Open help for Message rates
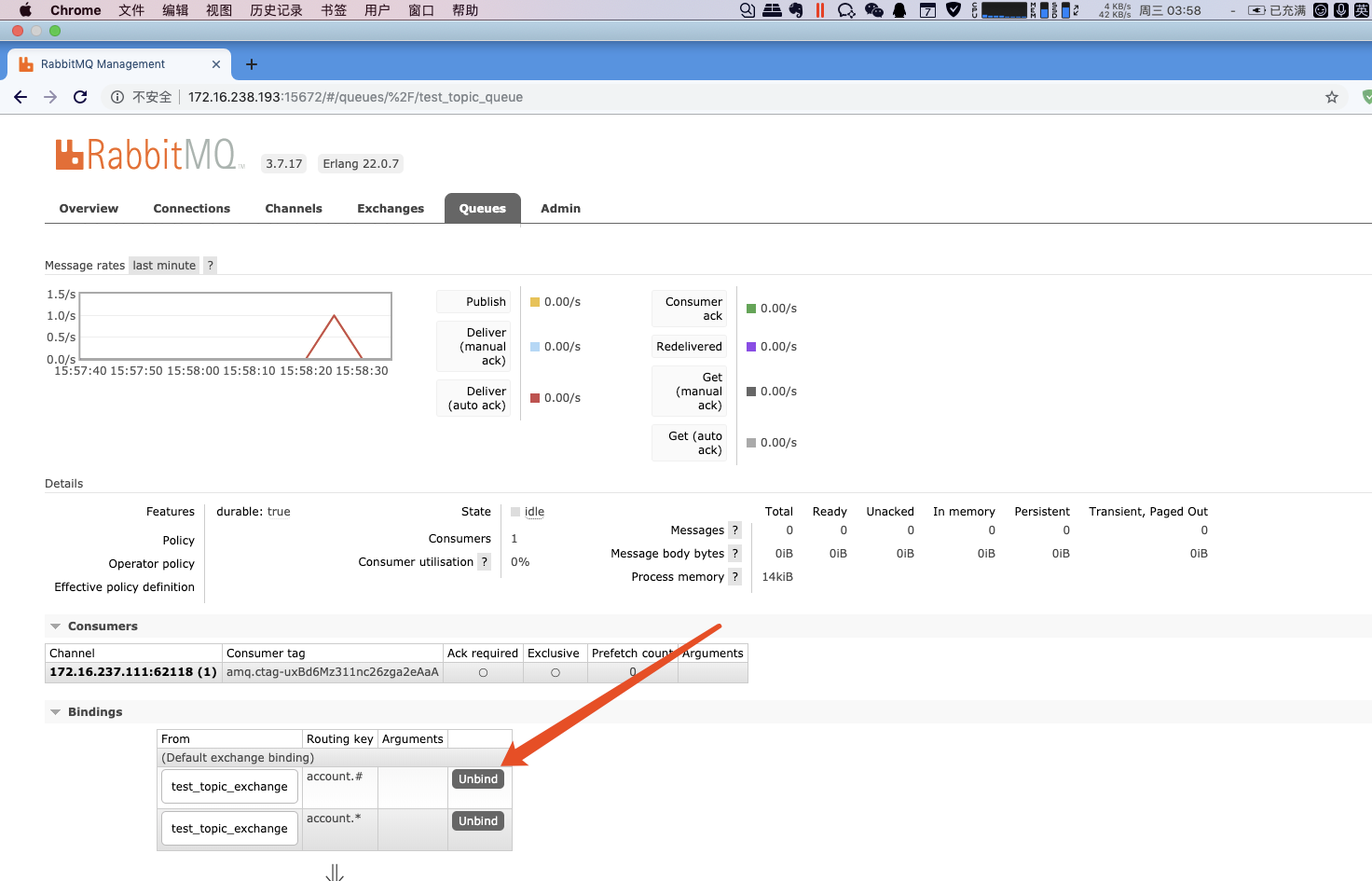 coord(211,265)
